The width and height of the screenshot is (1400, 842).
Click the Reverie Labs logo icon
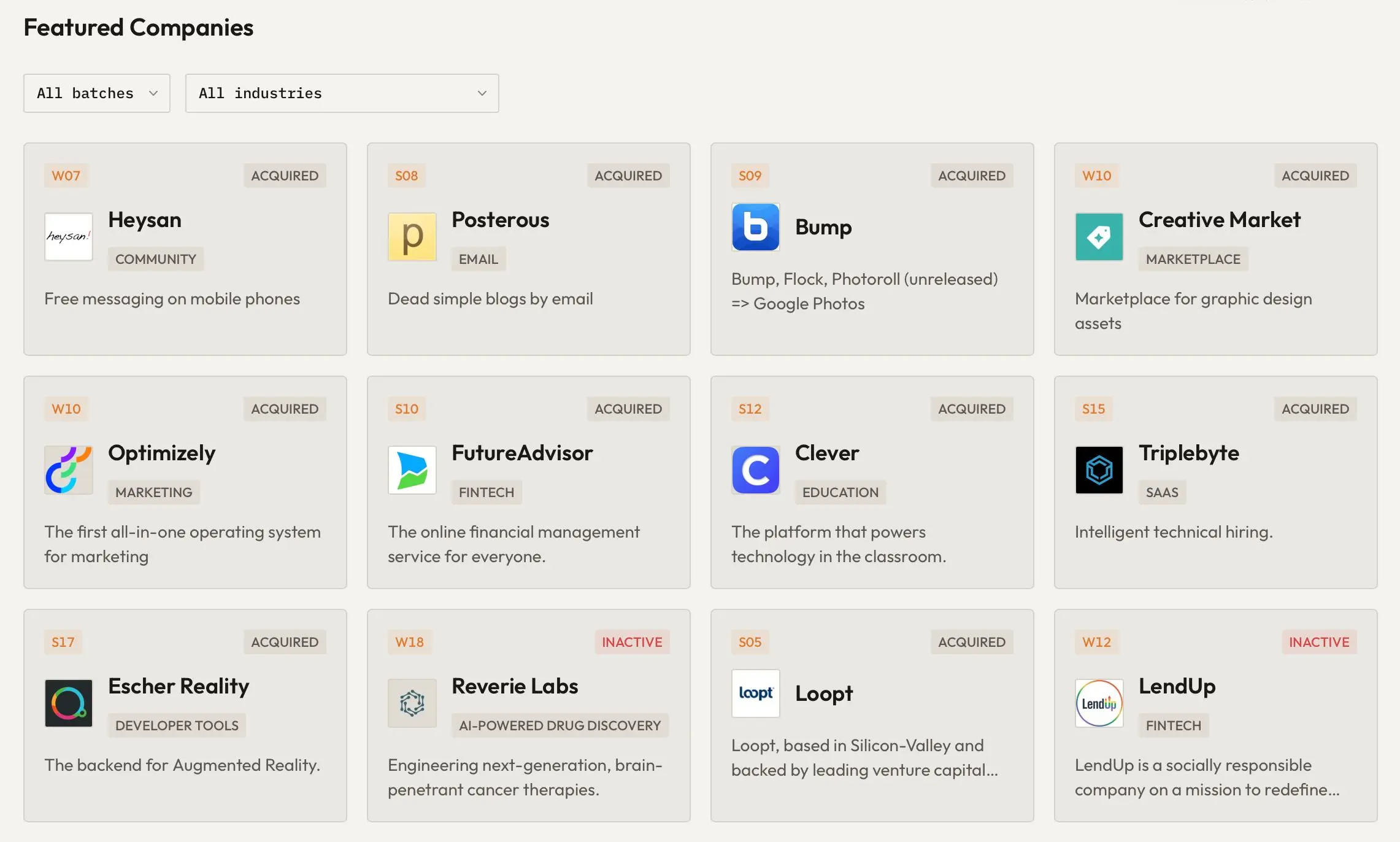tap(412, 703)
